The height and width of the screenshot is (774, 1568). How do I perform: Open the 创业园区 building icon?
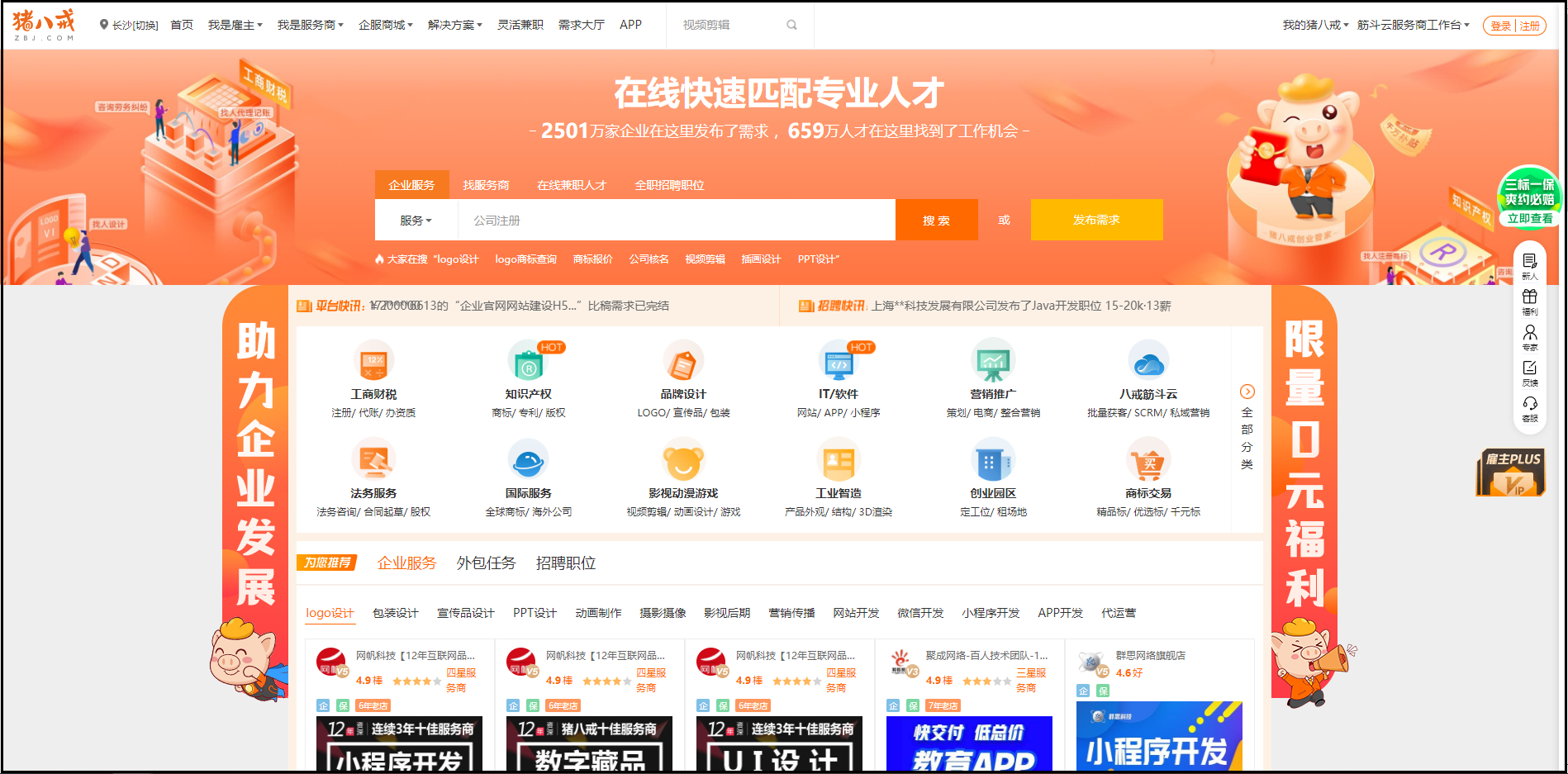[x=993, y=460]
